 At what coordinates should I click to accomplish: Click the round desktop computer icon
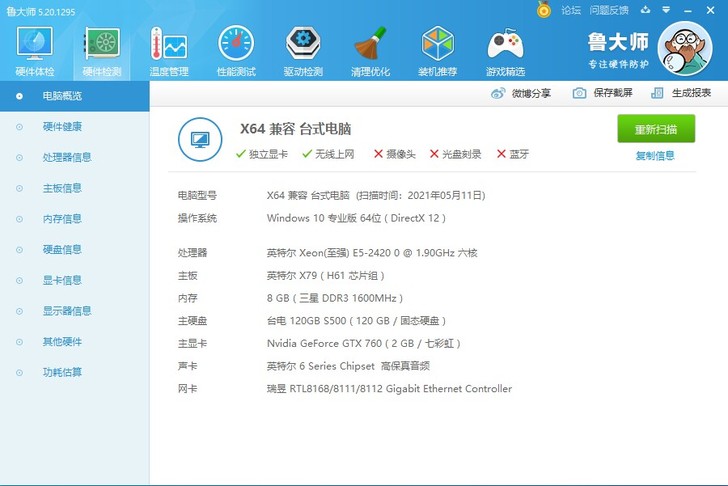200,139
